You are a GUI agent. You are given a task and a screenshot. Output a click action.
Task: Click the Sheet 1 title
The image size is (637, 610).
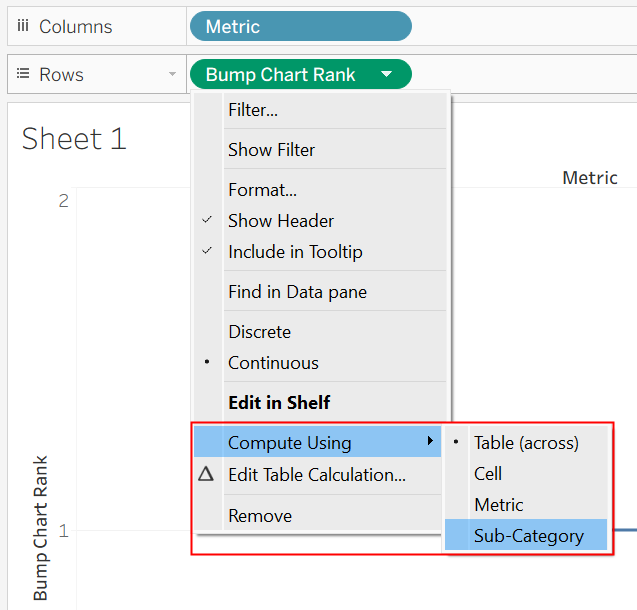point(74,138)
